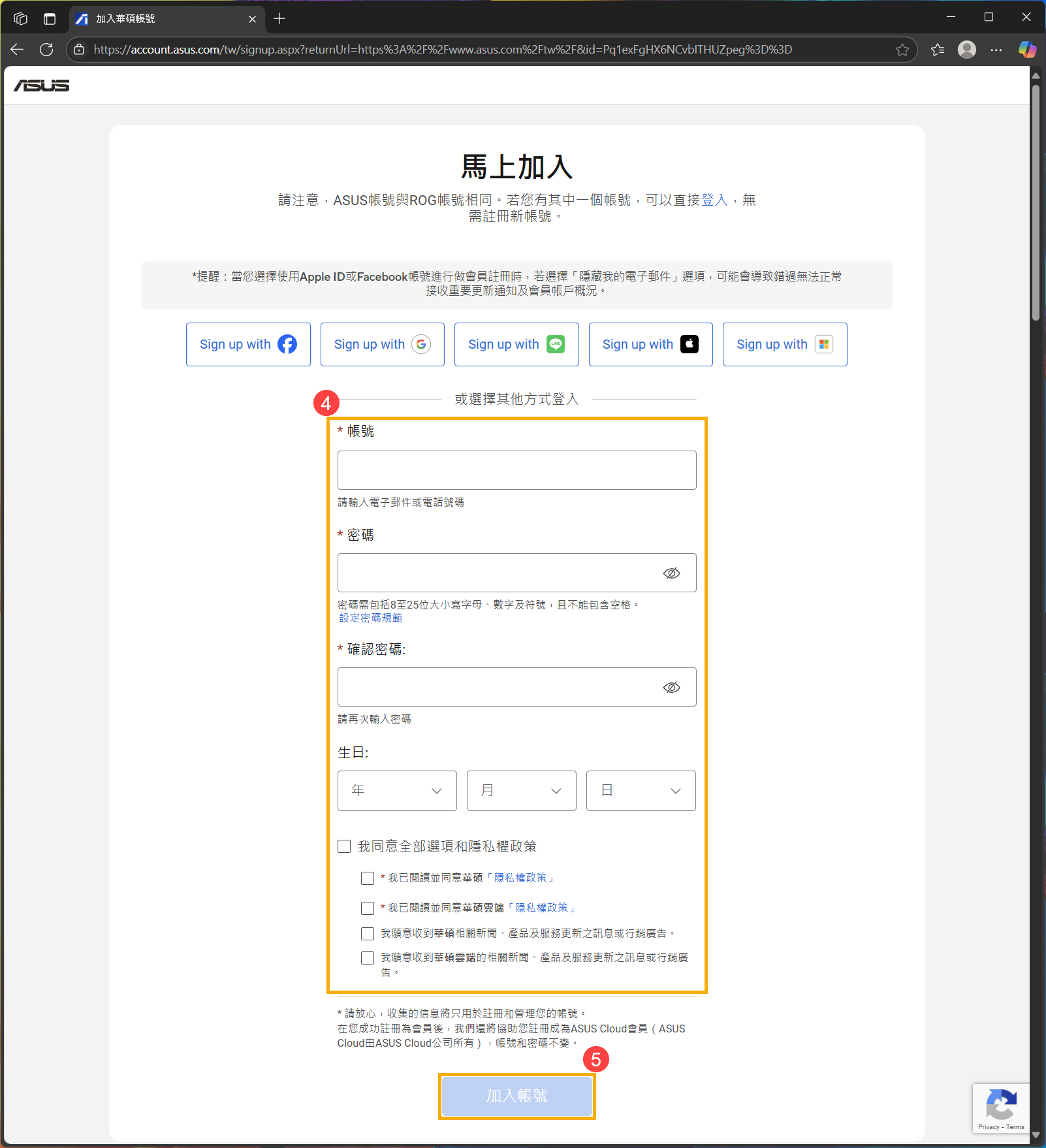
Task: Click the page vertical scrollbar
Action: [1036, 202]
